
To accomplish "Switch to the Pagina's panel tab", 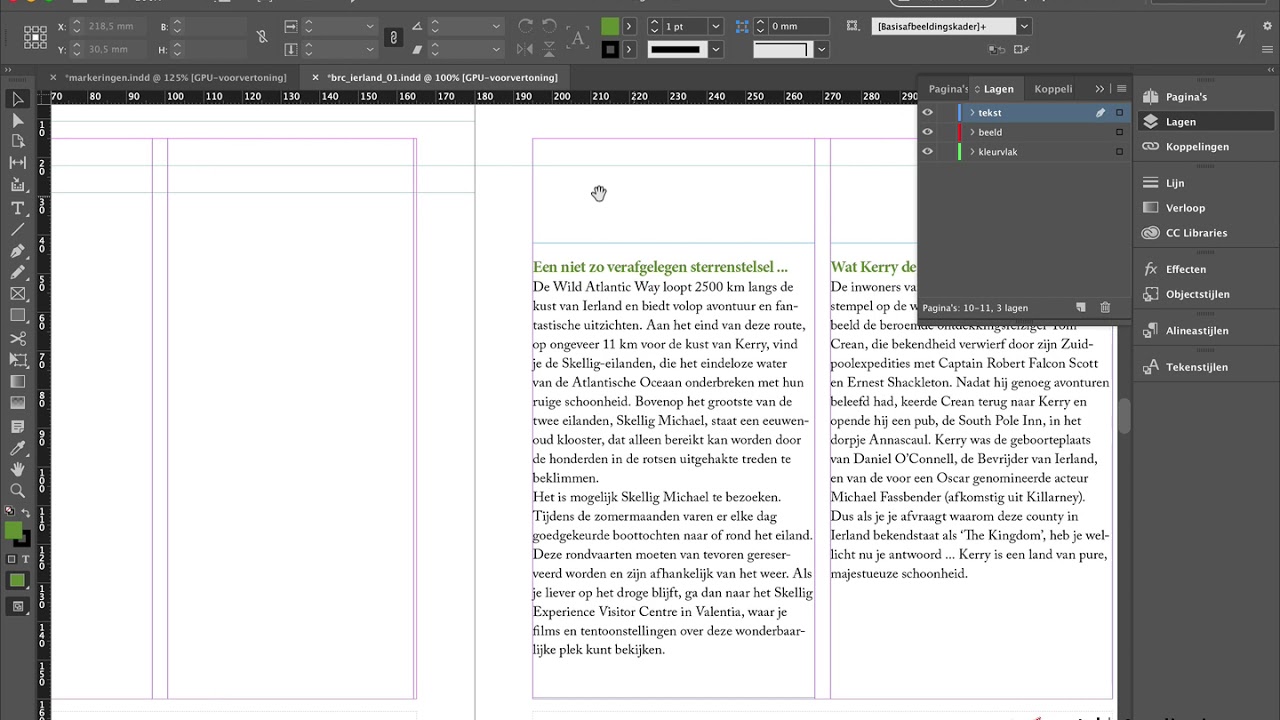I will 947,89.
